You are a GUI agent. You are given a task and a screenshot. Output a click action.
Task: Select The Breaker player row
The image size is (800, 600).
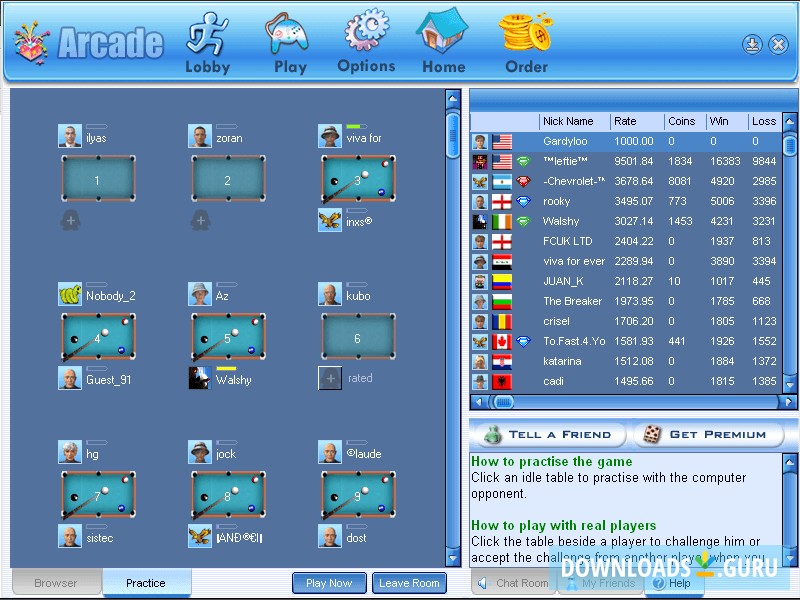pyautogui.click(x=626, y=301)
